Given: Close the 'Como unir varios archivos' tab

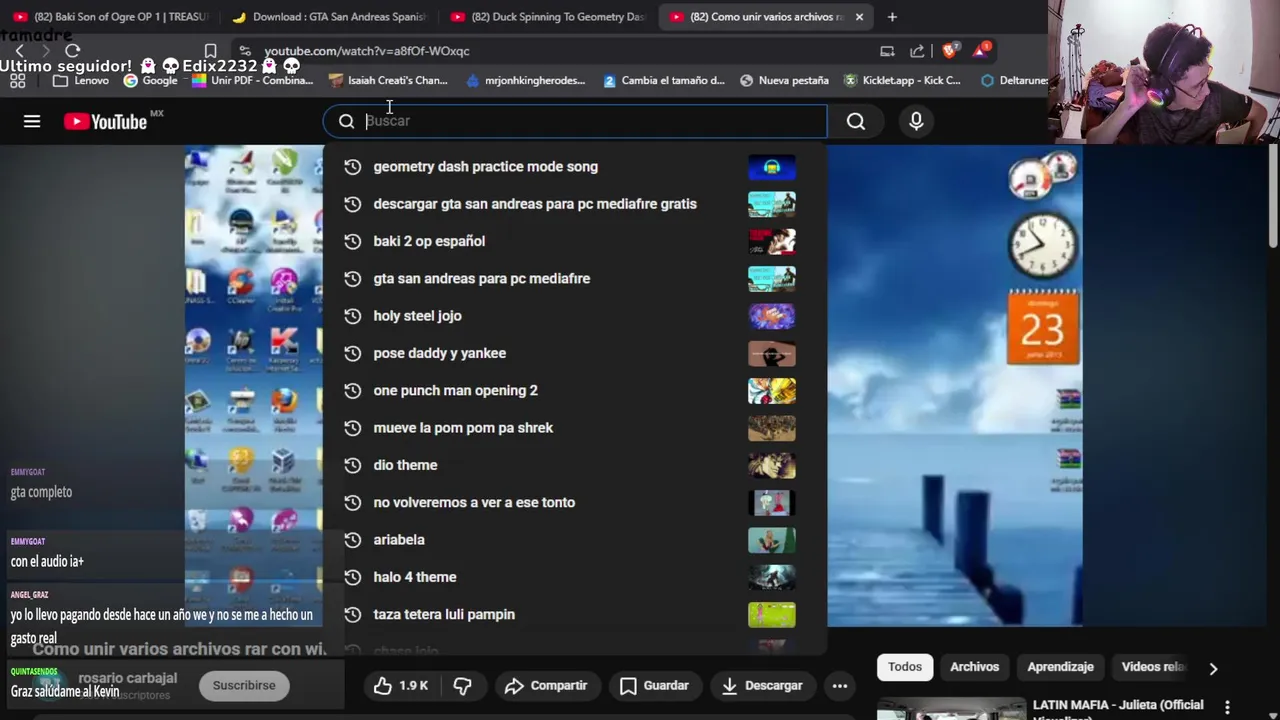Looking at the screenshot, I should click(859, 17).
